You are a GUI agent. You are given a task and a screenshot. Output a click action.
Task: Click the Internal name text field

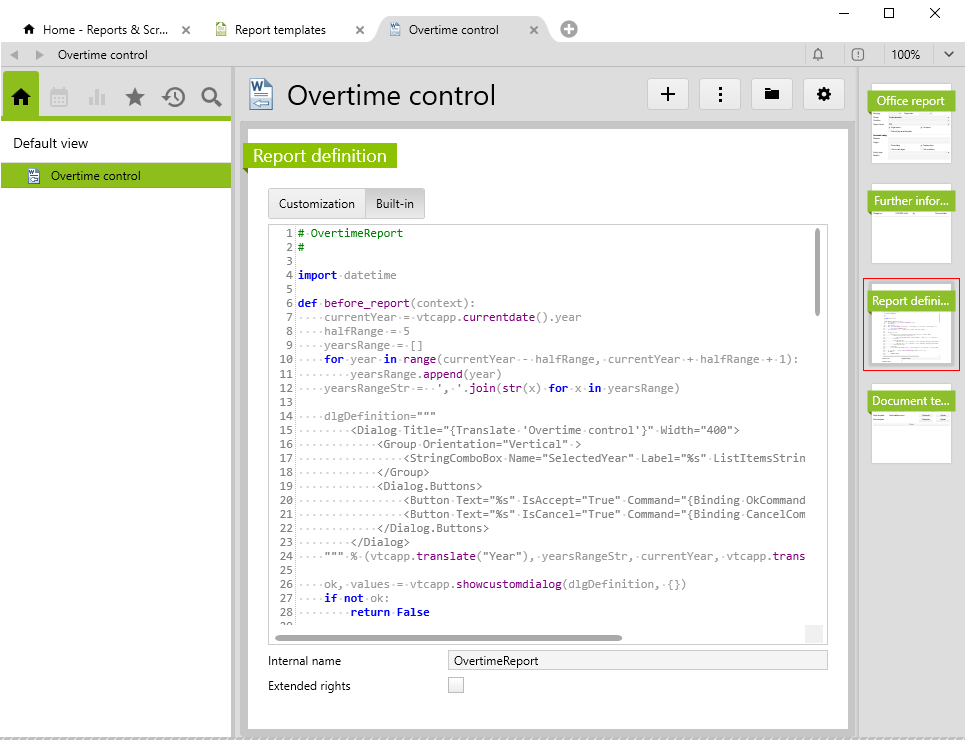[x=637, y=661]
